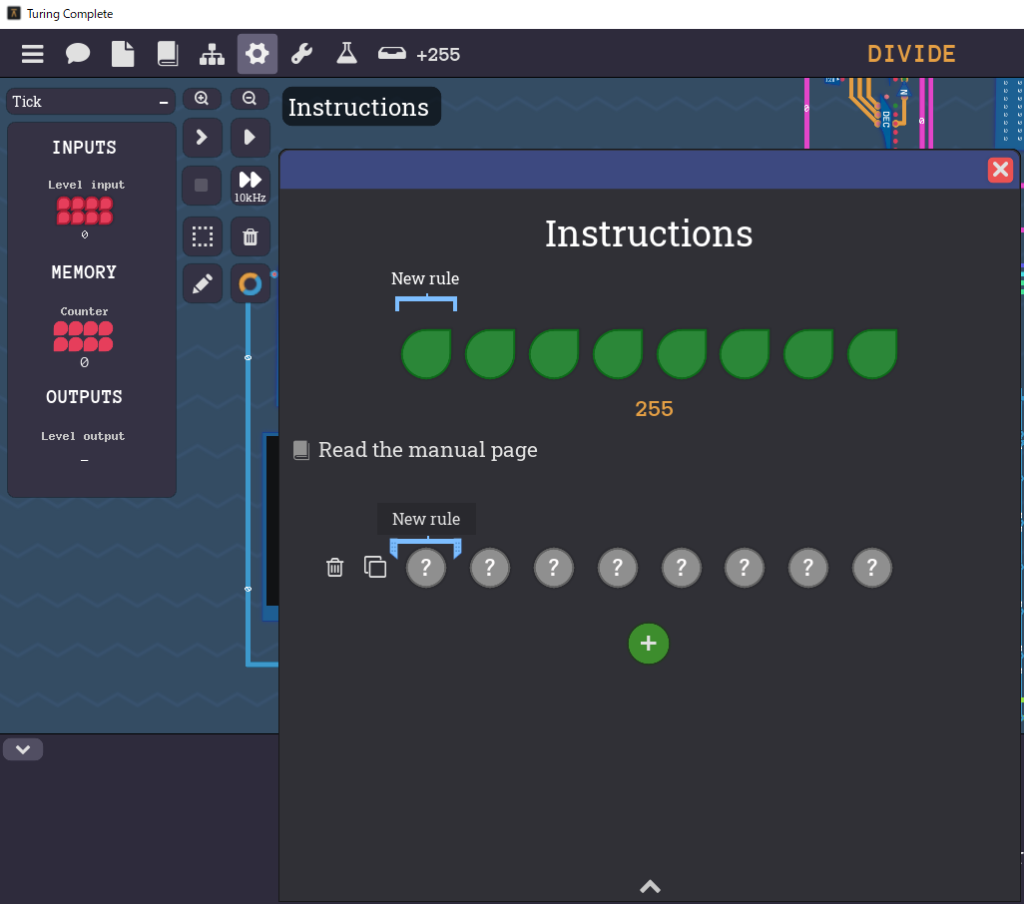This screenshot has height=904, width=1024.
Task: Click the wrench tools icon
Action: 301,54
